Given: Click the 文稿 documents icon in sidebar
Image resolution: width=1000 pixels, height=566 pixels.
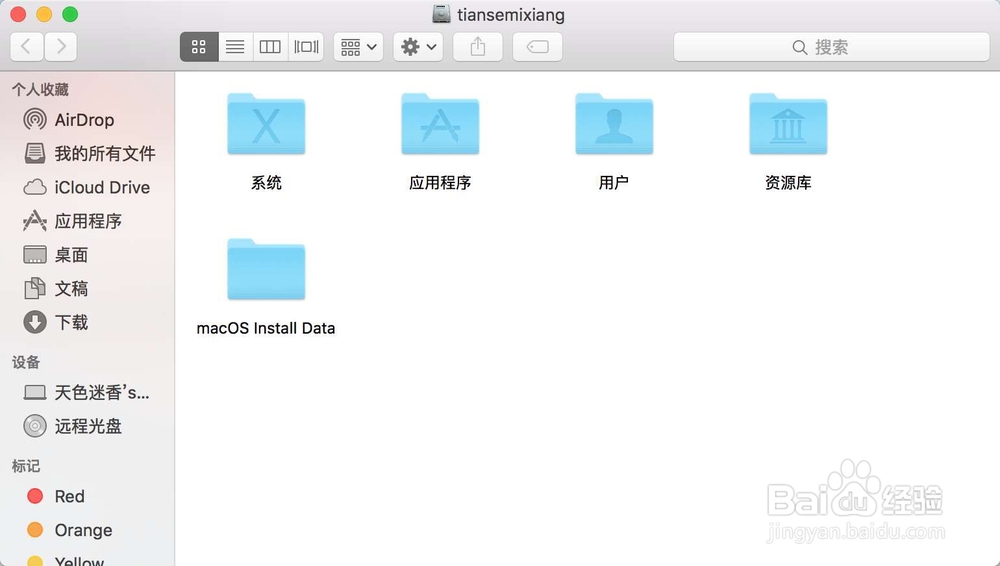Looking at the screenshot, I should coord(35,288).
